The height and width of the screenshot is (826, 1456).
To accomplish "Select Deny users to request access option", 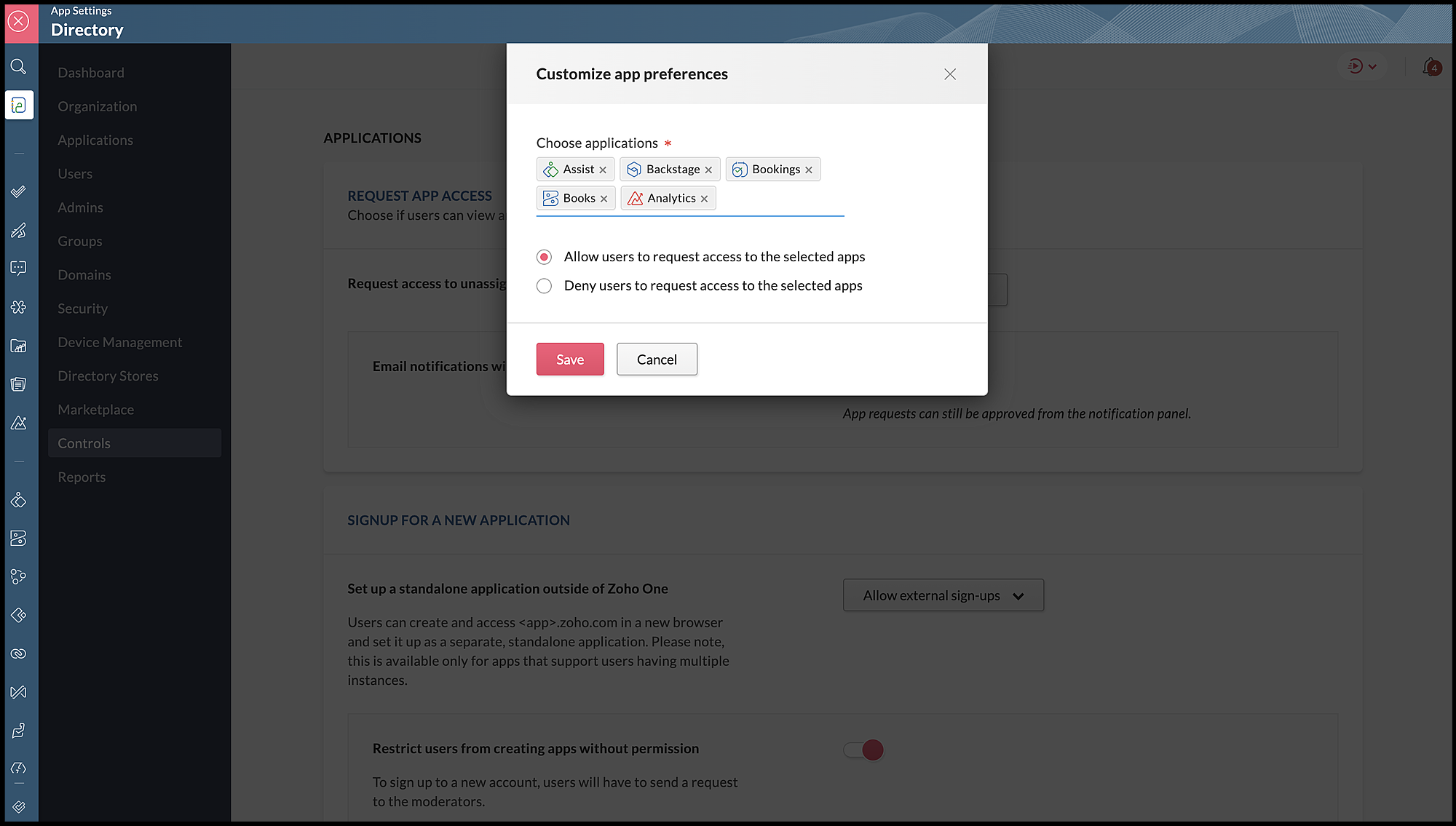I will [544, 286].
